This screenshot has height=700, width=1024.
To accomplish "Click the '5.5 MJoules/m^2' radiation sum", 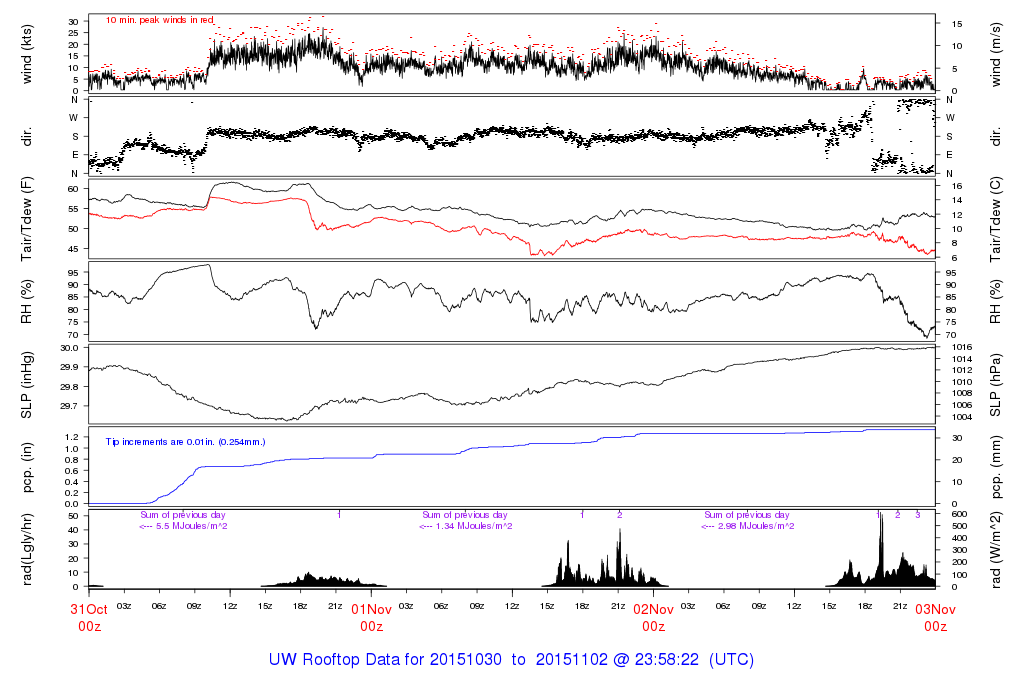I will (x=191, y=526).
